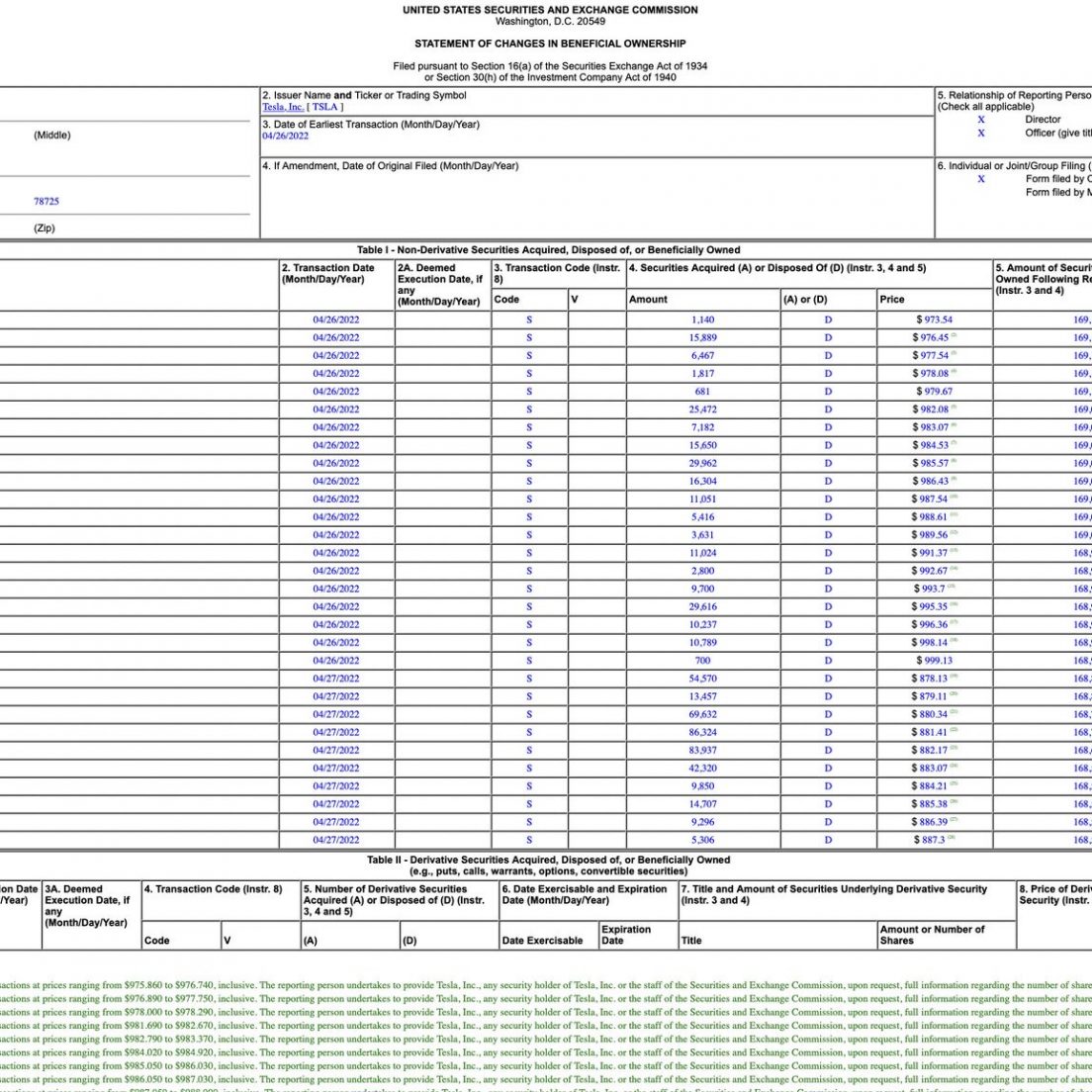1092x1092 pixels.
Task: Open the TSLA ticker symbol link
Action: click(324, 107)
